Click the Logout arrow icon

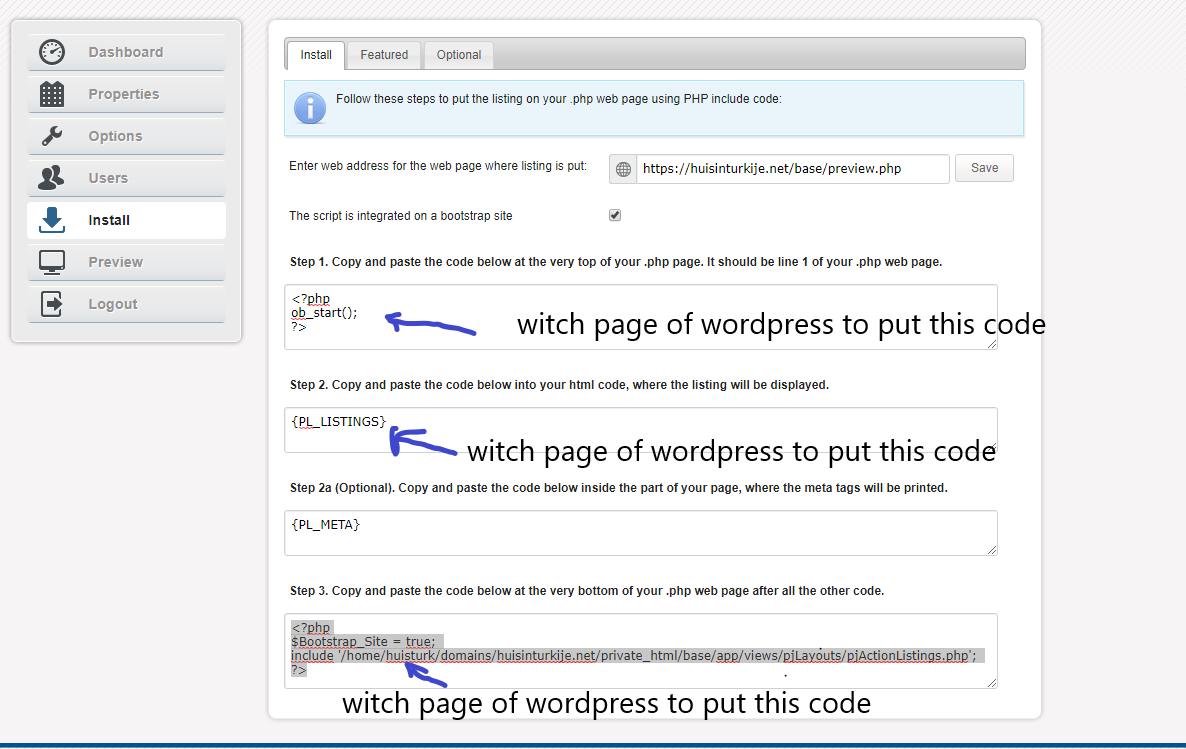[x=52, y=304]
